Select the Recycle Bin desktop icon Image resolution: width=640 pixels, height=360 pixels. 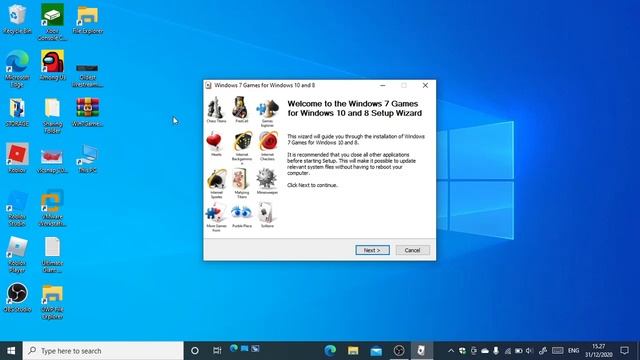(17, 20)
